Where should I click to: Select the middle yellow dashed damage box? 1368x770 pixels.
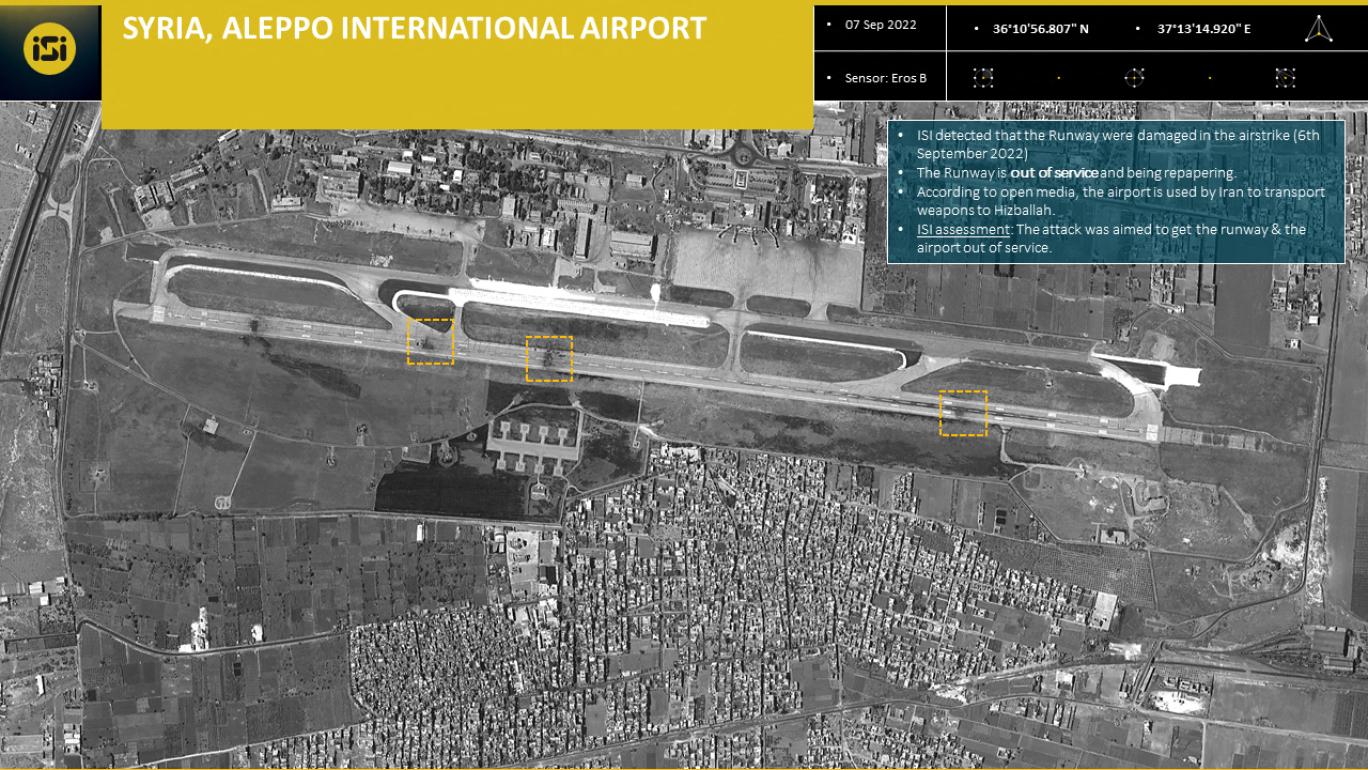(549, 359)
